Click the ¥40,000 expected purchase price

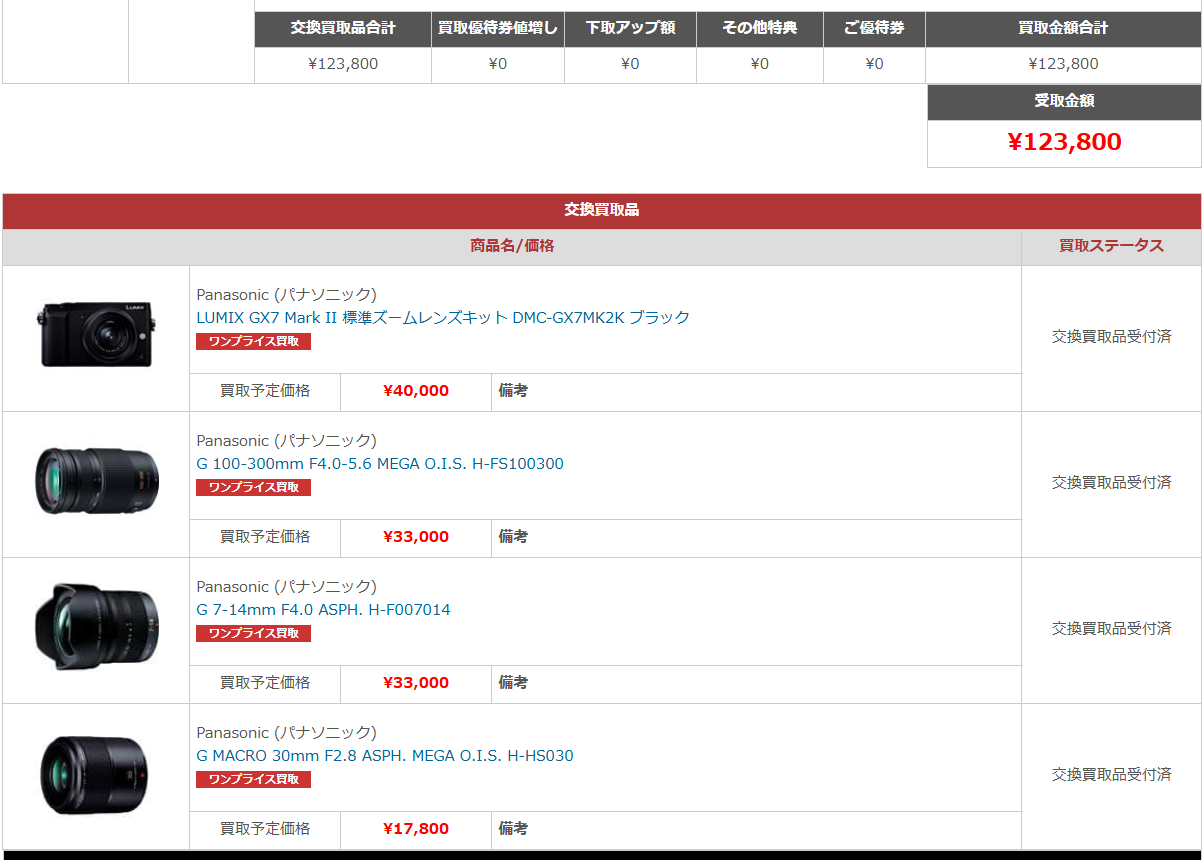(416, 391)
